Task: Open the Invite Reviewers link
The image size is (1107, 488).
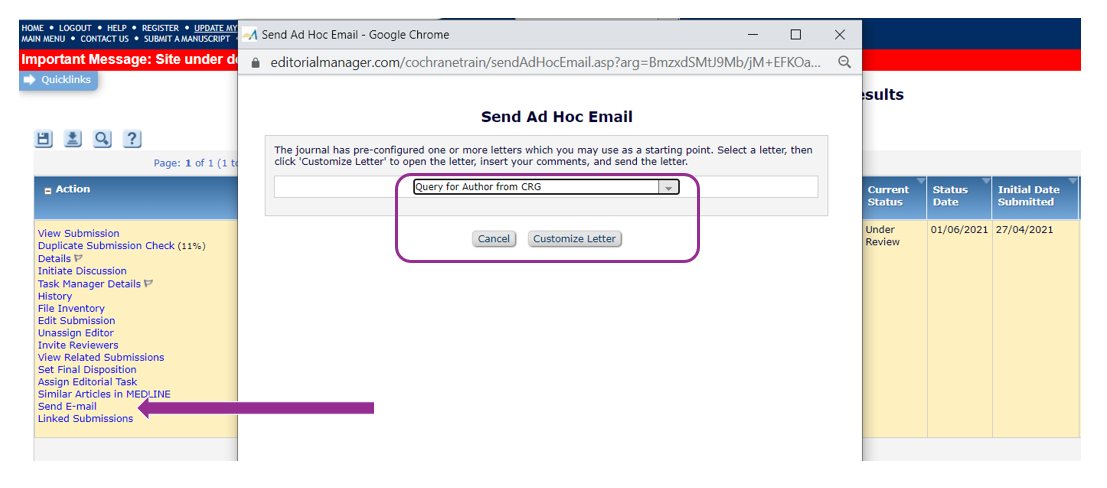Action: [x=78, y=345]
